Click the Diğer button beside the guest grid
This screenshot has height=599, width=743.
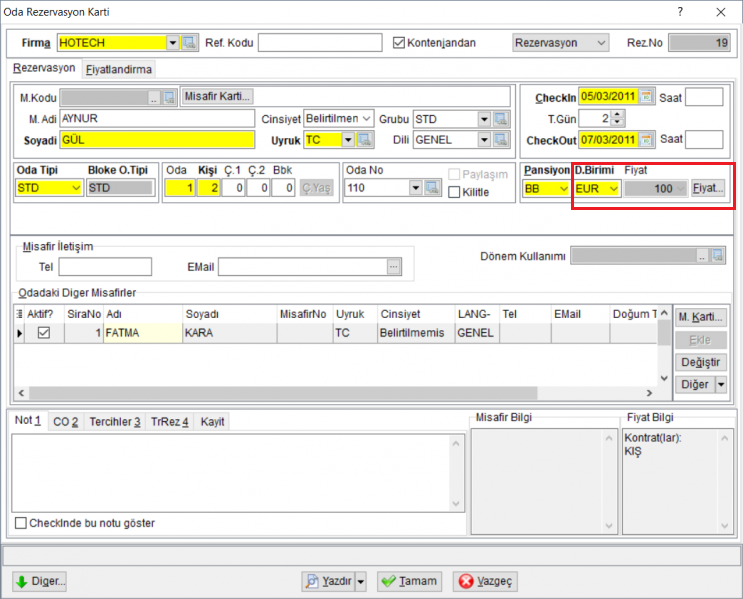pyautogui.click(x=695, y=384)
